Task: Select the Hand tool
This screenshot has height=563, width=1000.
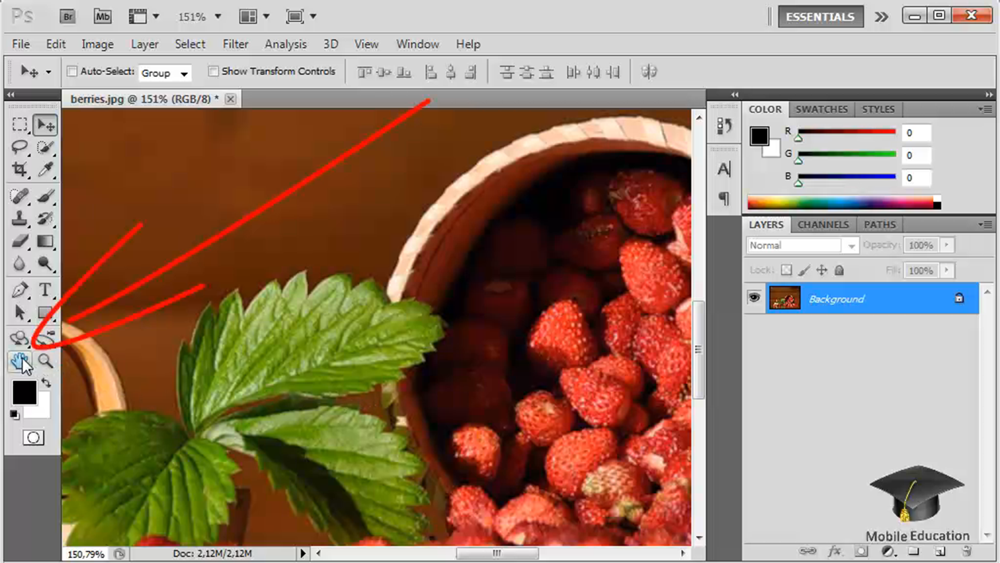Action: click(x=20, y=362)
